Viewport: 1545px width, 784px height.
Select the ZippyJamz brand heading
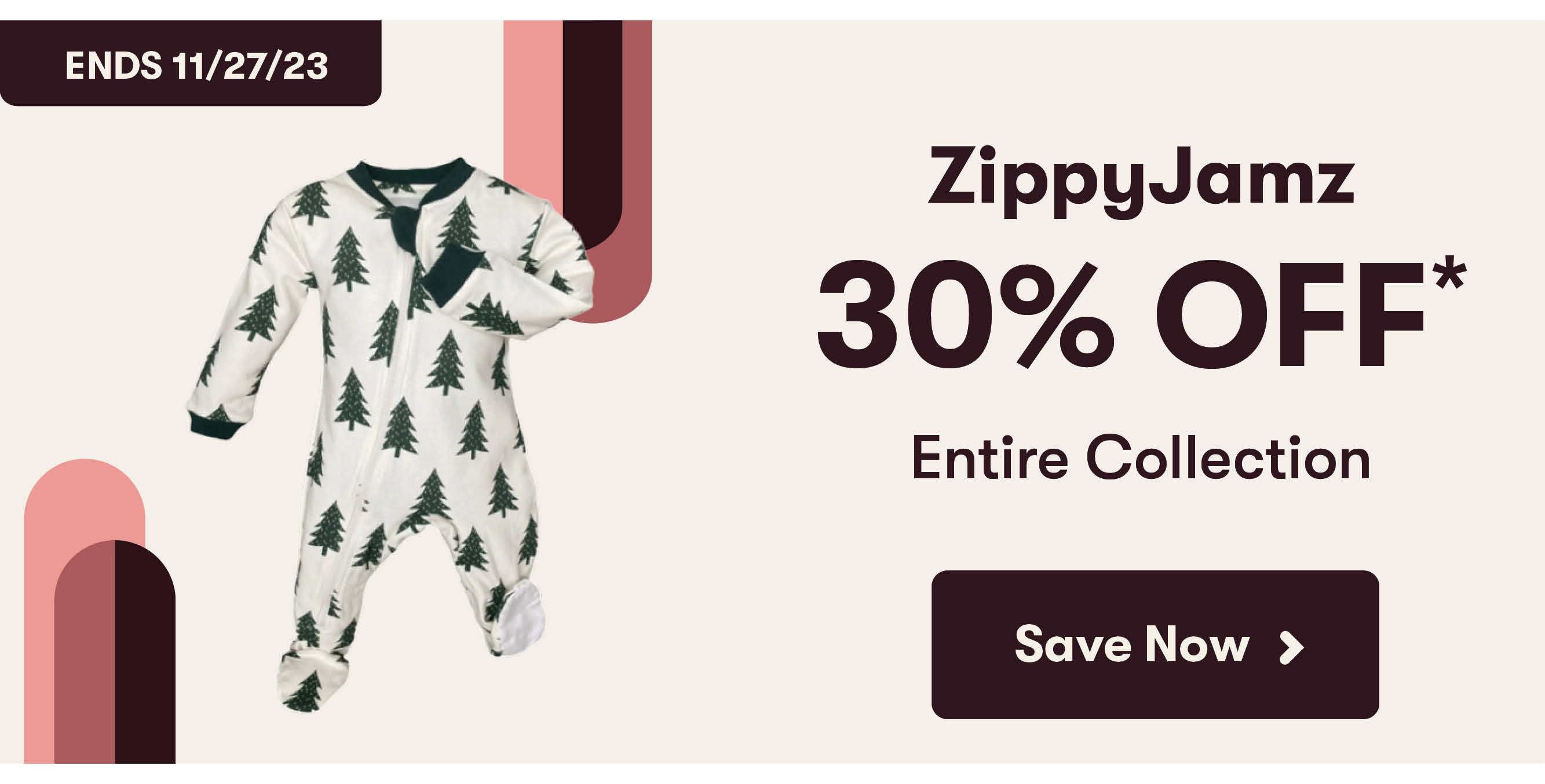(x=1141, y=181)
